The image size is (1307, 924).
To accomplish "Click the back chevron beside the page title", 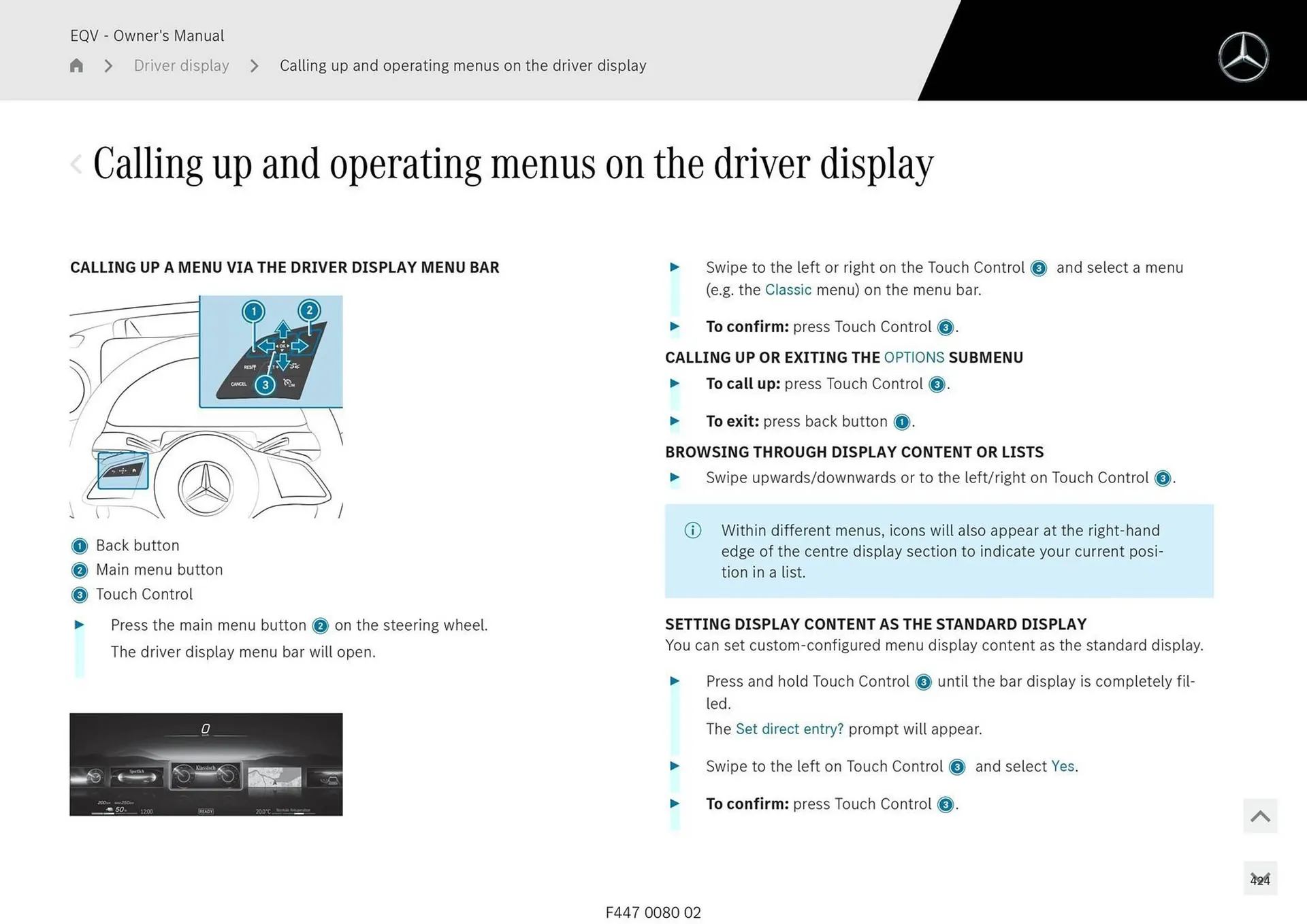I will point(75,163).
